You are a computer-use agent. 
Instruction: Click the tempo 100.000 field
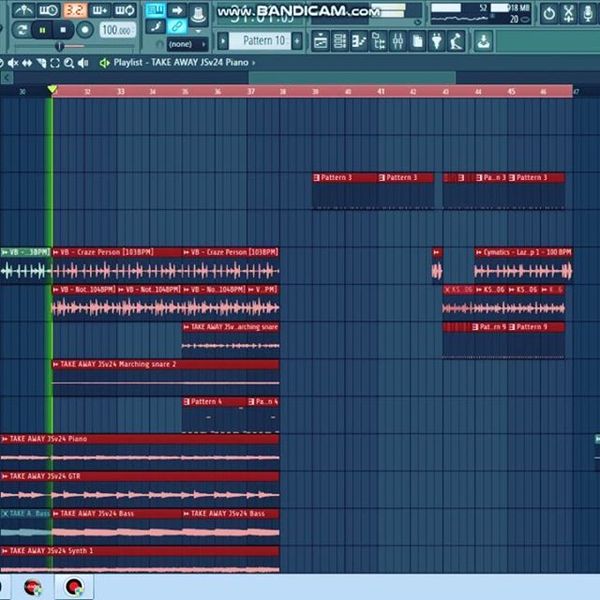click(117, 30)
